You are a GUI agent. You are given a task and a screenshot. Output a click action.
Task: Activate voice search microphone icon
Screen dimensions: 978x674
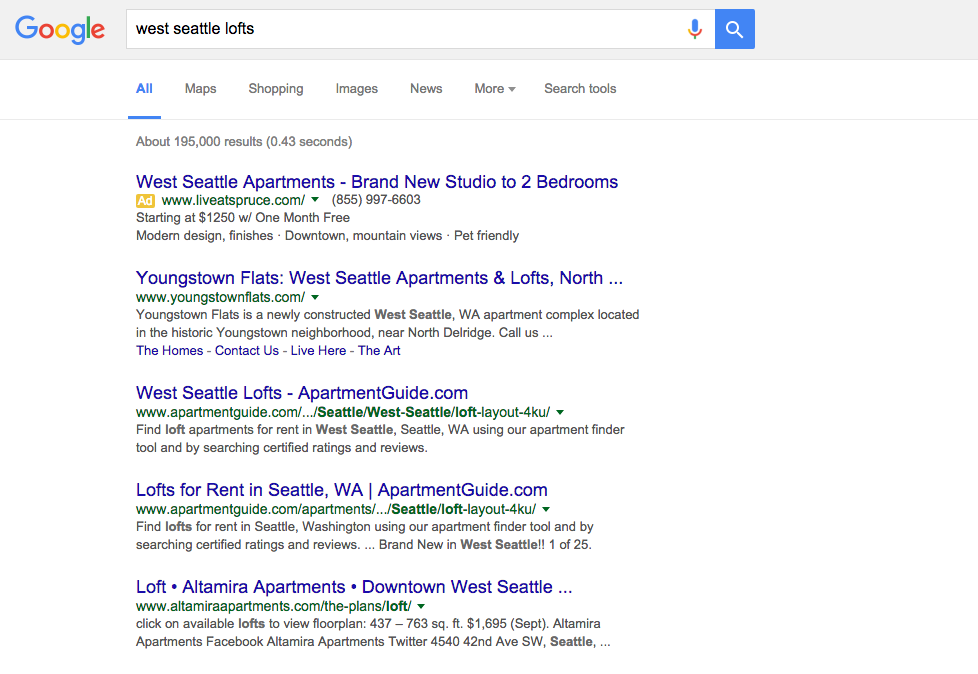click(695, 29)
